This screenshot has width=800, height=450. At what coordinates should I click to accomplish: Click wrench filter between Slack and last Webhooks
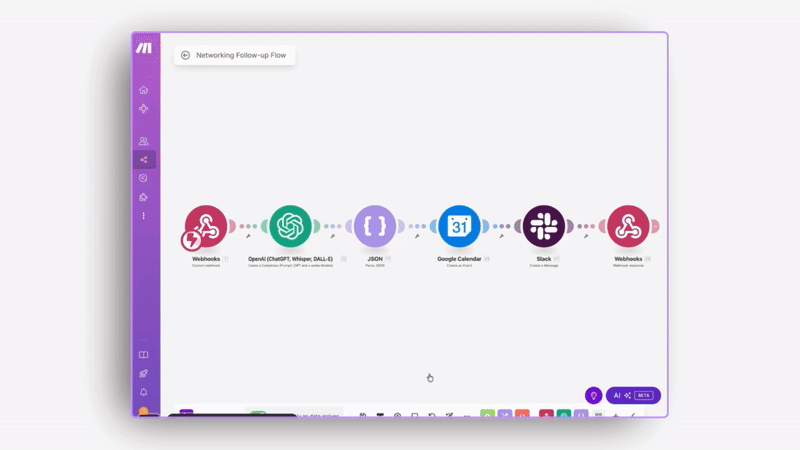(586, 236)
